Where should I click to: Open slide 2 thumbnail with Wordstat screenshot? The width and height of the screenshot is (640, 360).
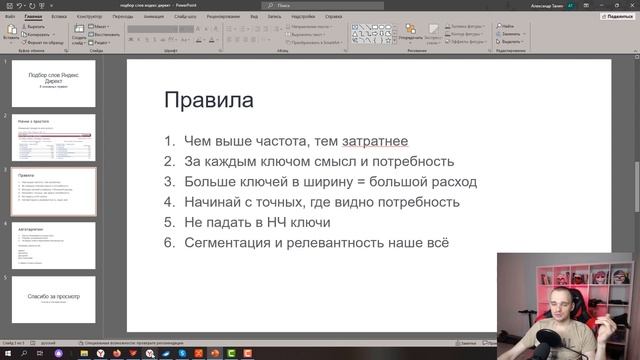click(x=53, y=138)
